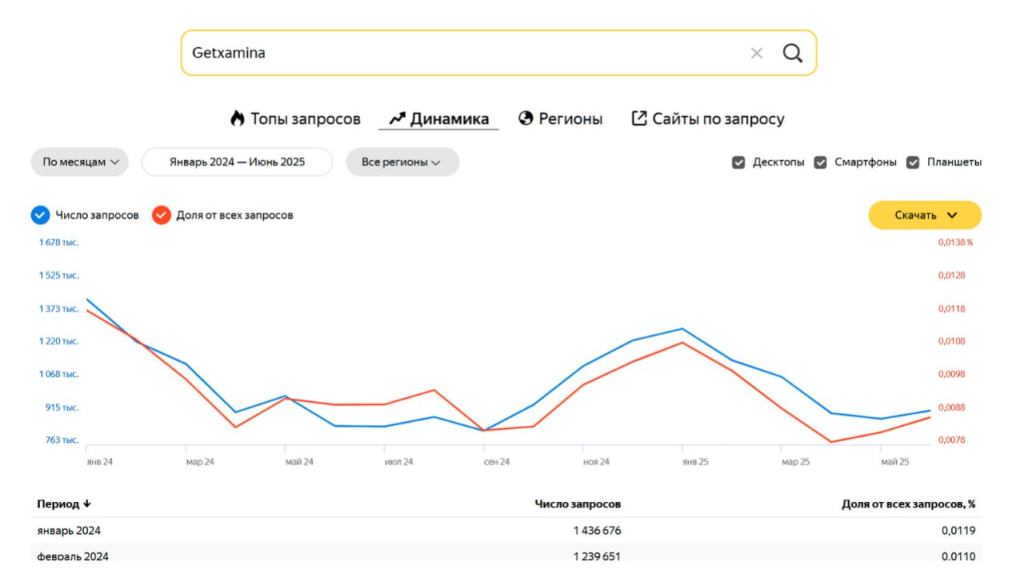Toggle the blue Число запросов series
This screenshot has height=570, width=1024.
(x=41, y=215)
